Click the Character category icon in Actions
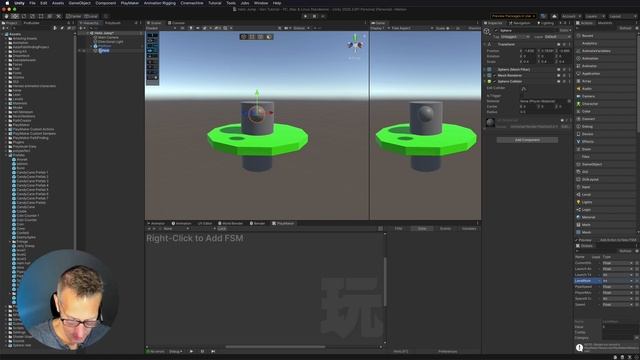Image resolution: width=640 pixels, height=360 pixels. (578, 104)
